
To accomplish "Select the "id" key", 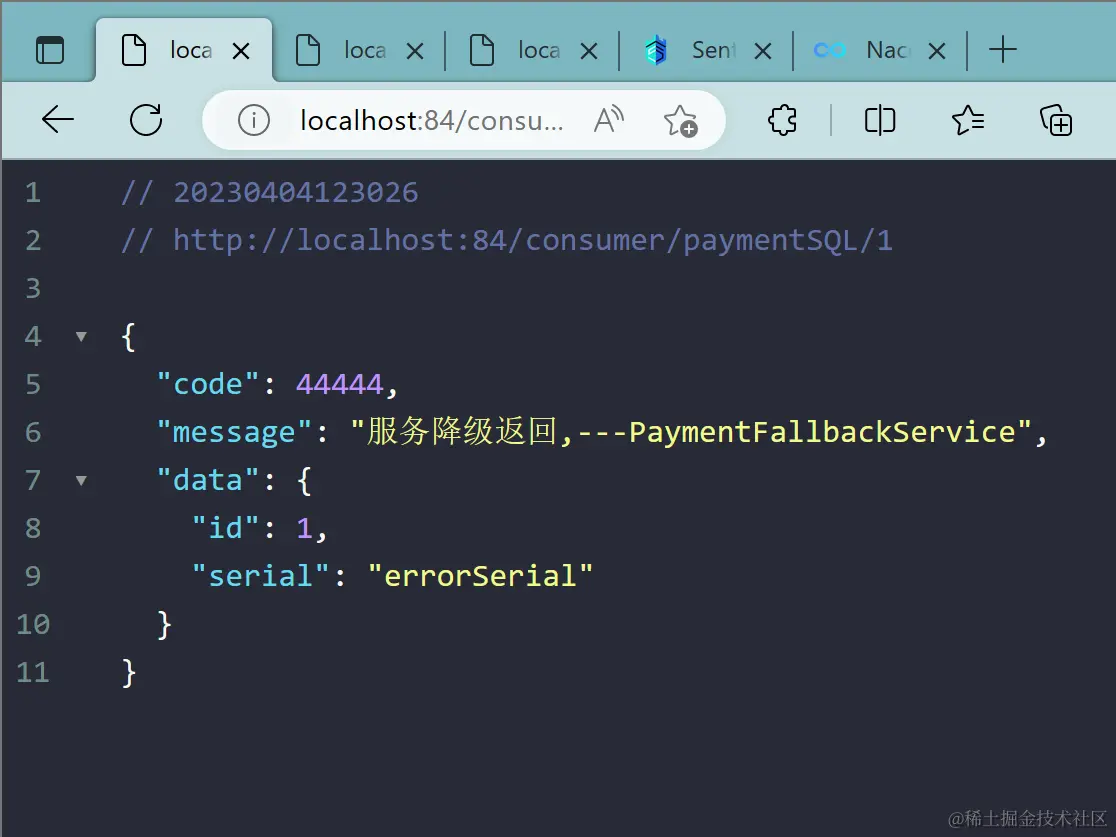I will [x=225, y=528].
